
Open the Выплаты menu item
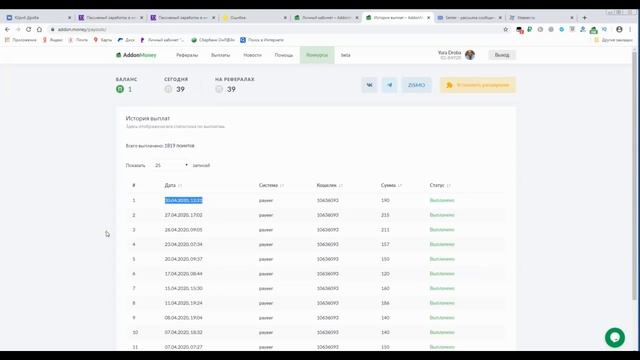point(220,55)
